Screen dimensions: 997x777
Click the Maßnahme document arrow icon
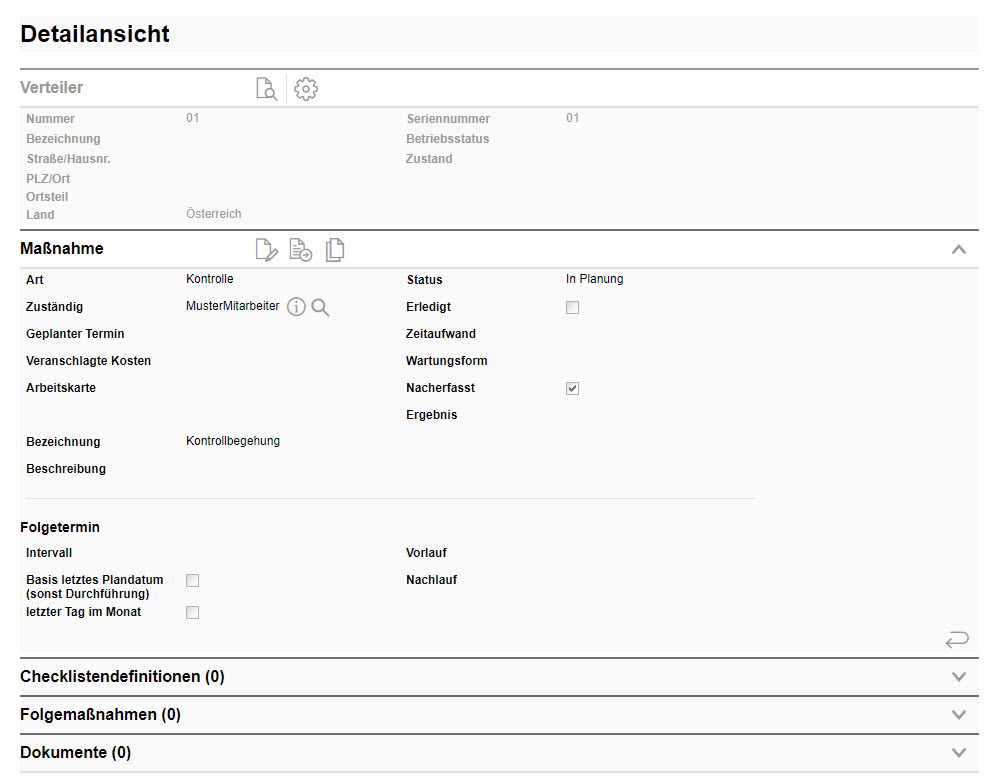300,250
